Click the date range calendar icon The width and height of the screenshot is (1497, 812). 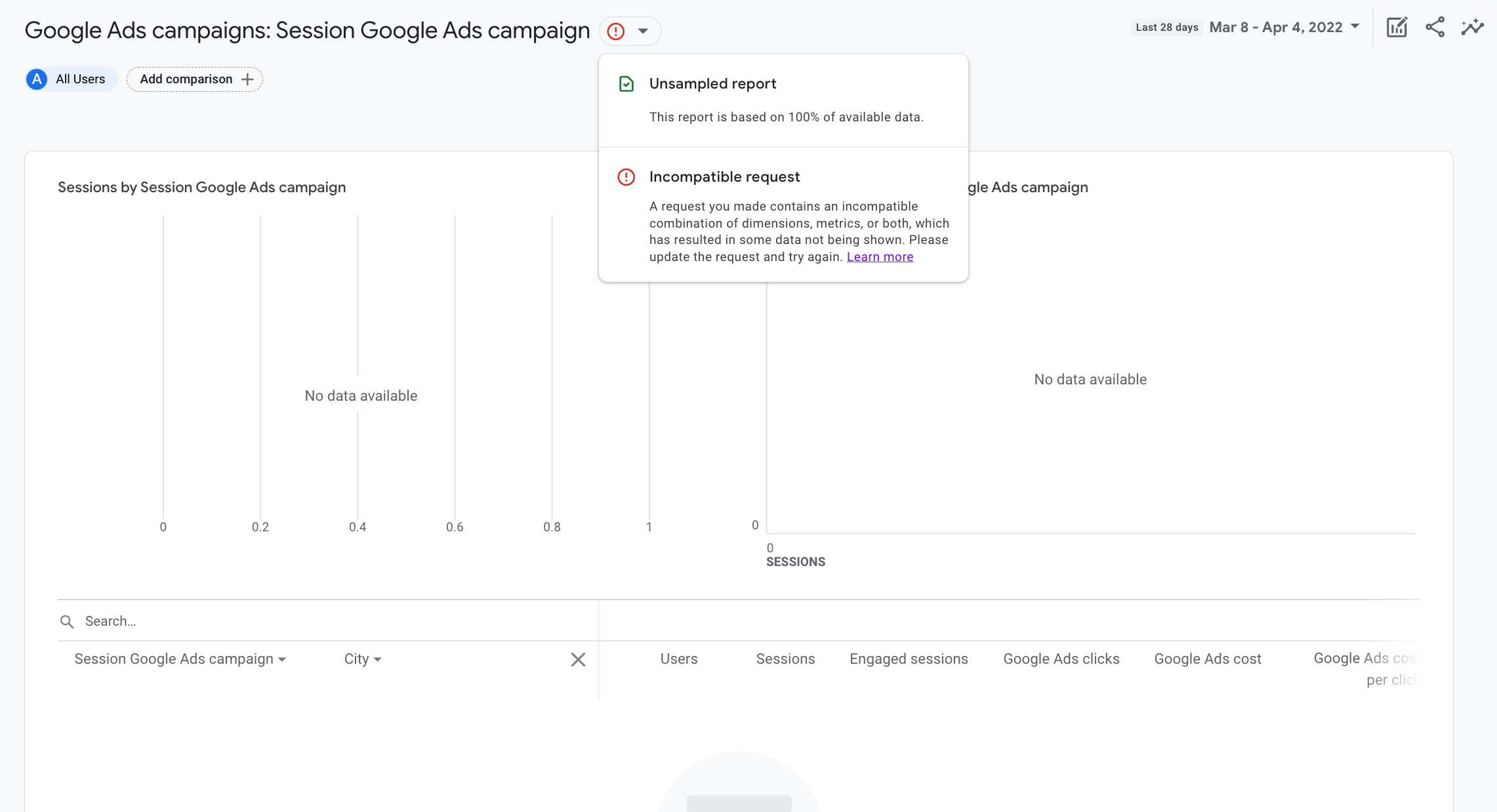(1356, 27)
